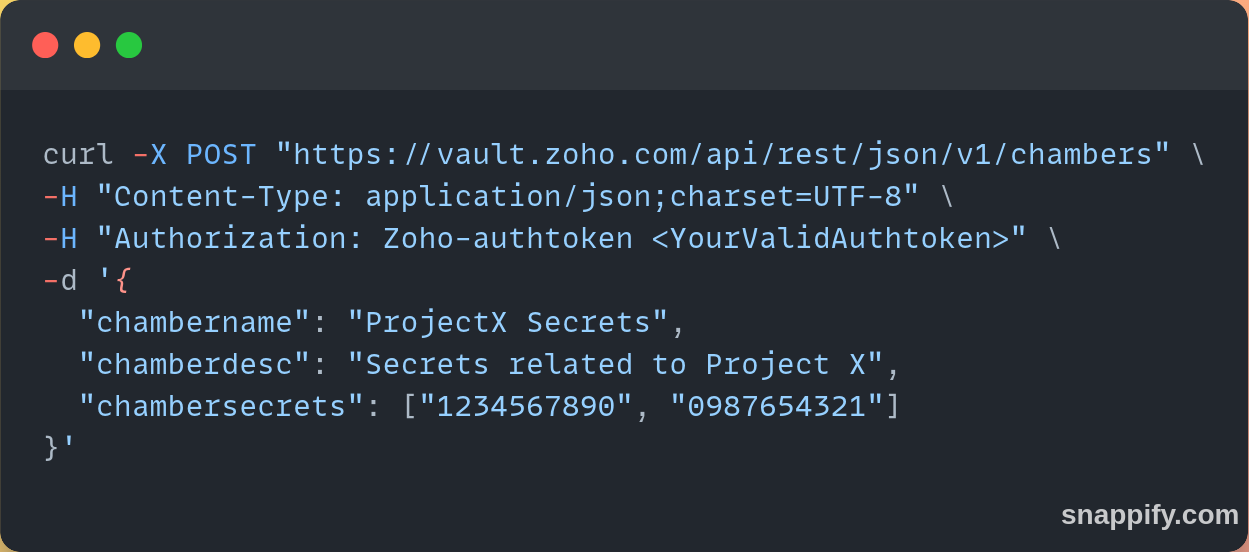This screenshot has width=1249, height=552.
Task: Click the yellow minimize dot
Action: (87, 45)
